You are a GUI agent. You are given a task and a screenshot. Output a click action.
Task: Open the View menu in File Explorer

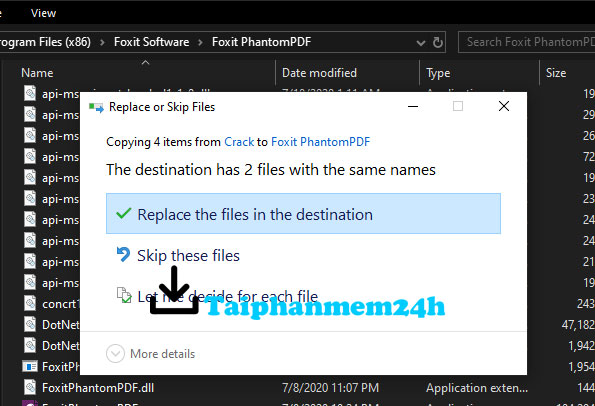point(43,13)
